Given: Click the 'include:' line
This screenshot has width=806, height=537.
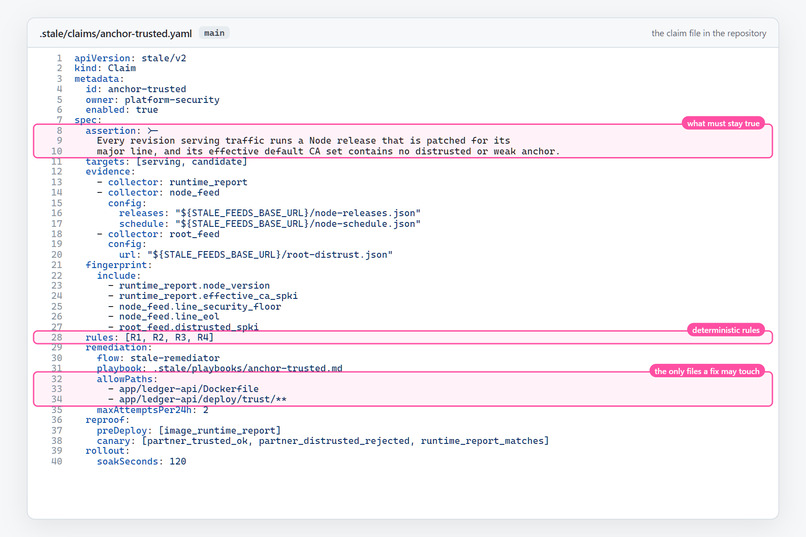Looking at the screenshot, I should pyautogui.click(x=119, y=275).
